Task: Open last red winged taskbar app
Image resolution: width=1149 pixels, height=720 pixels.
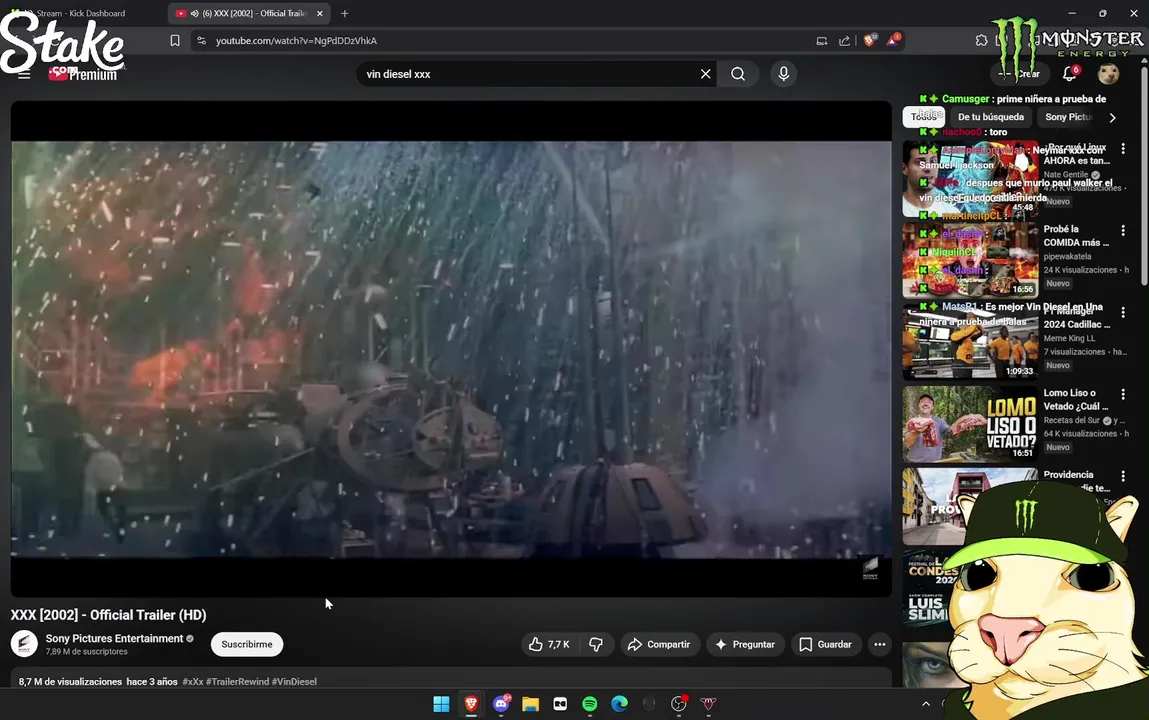Action: [x=708, y=704]
